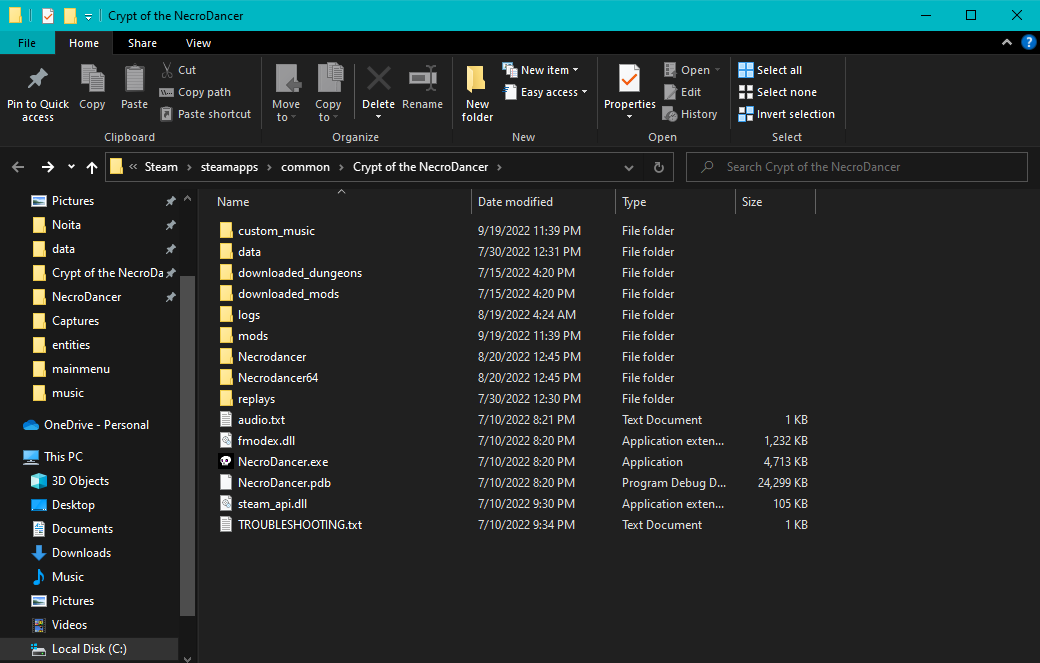Image resolution: width=1040 pixels, height=663 pixels.
Task: Click Invert selection
Action: [x=787, y=114]
